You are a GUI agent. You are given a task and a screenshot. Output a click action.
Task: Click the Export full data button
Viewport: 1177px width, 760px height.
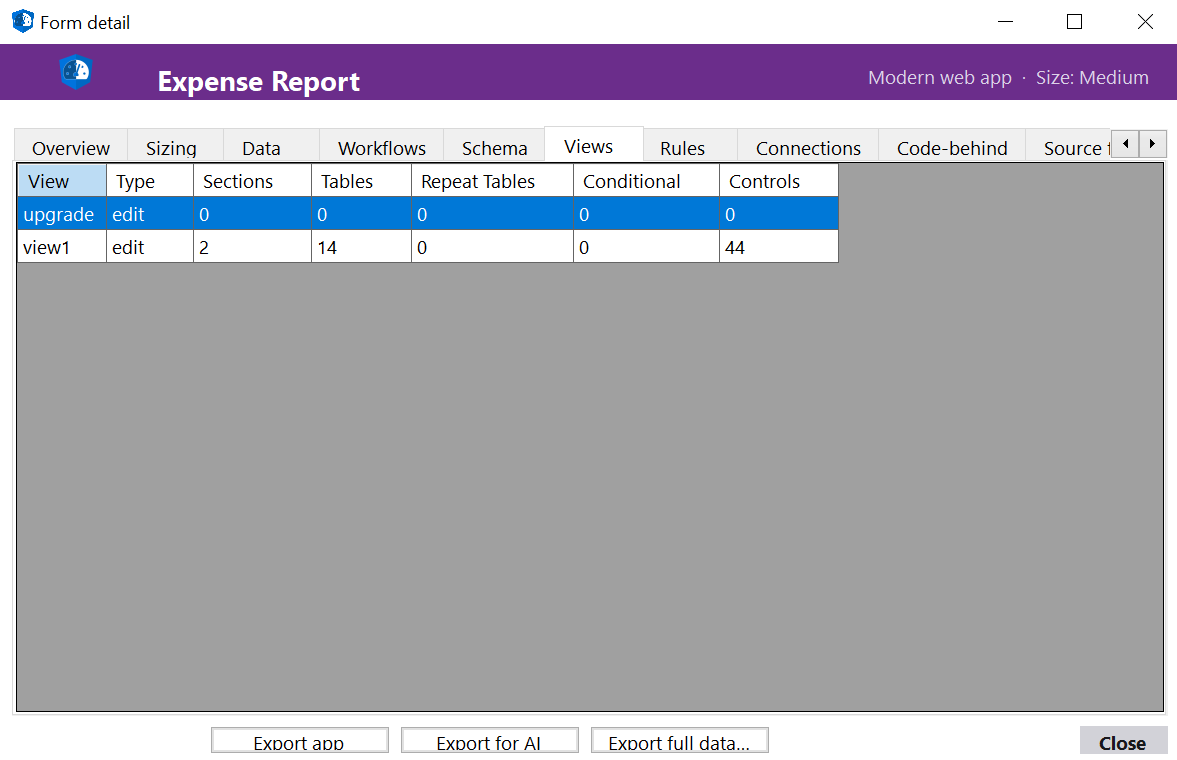click(679, 740)
